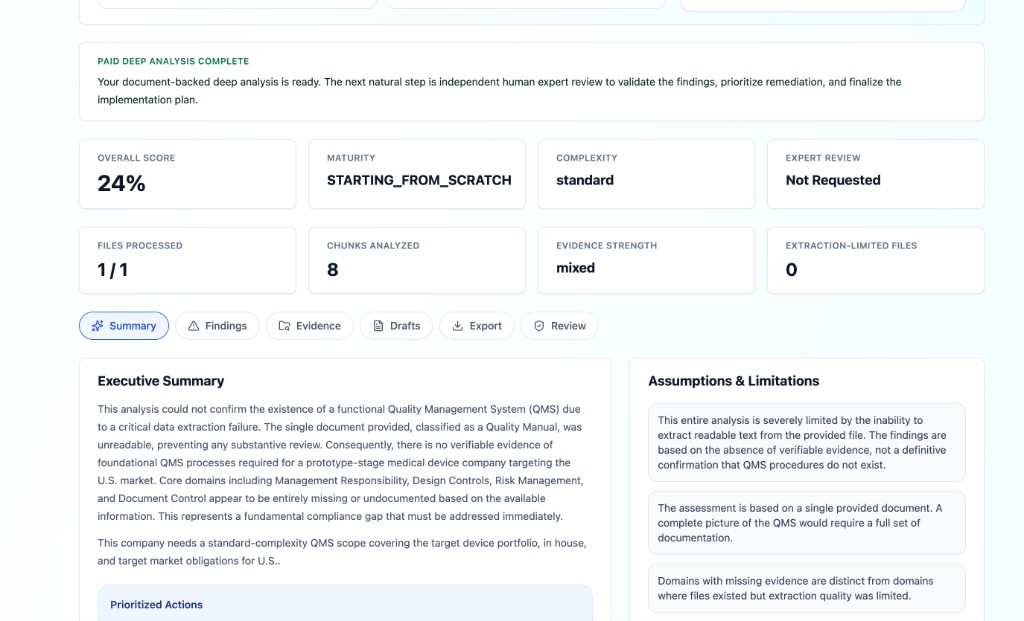The image size is (1024, 621).
Task: Click limitation card about 'single provided document'
Action: pos(807,523)
